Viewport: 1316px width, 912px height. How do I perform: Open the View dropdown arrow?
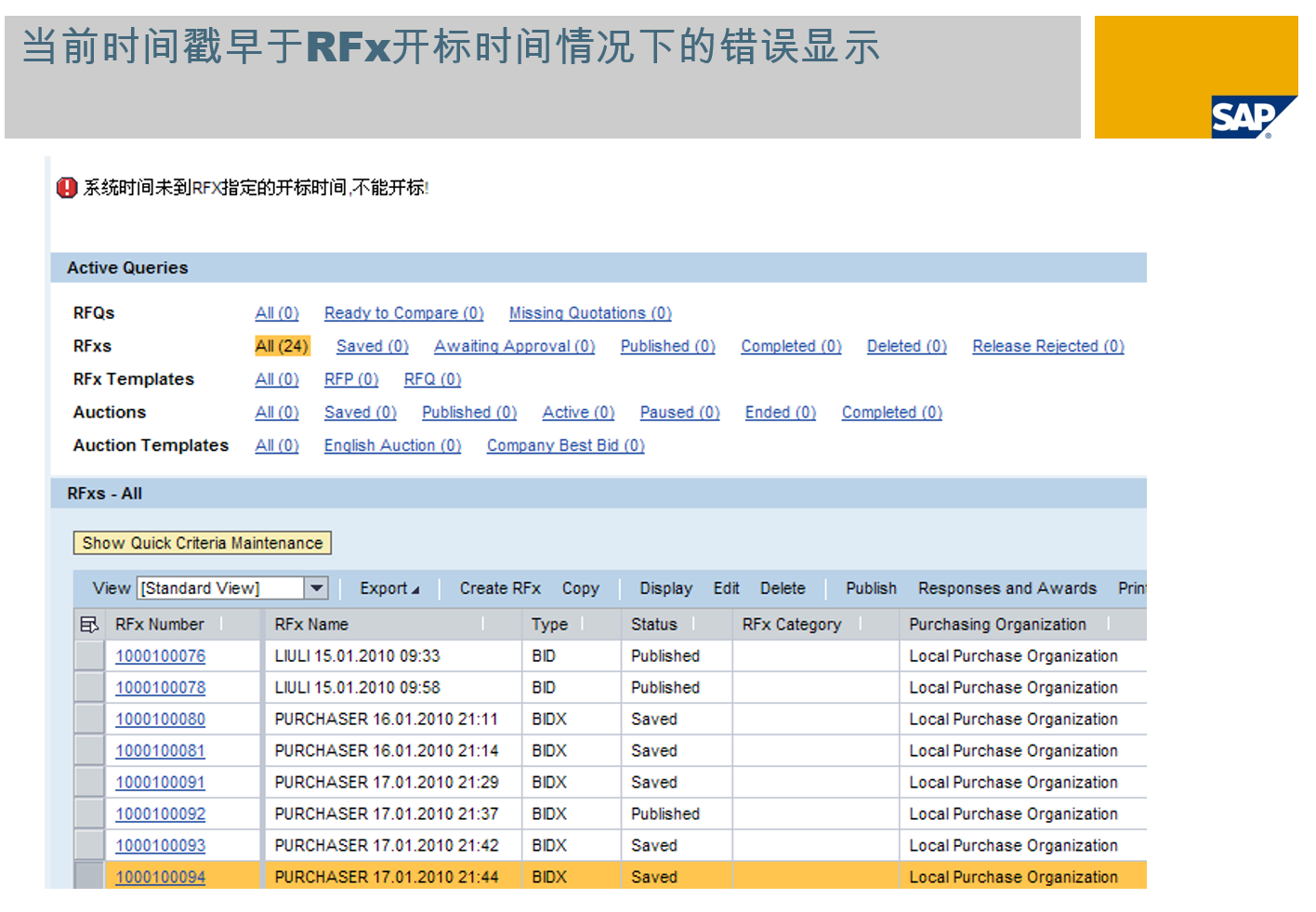317,588
